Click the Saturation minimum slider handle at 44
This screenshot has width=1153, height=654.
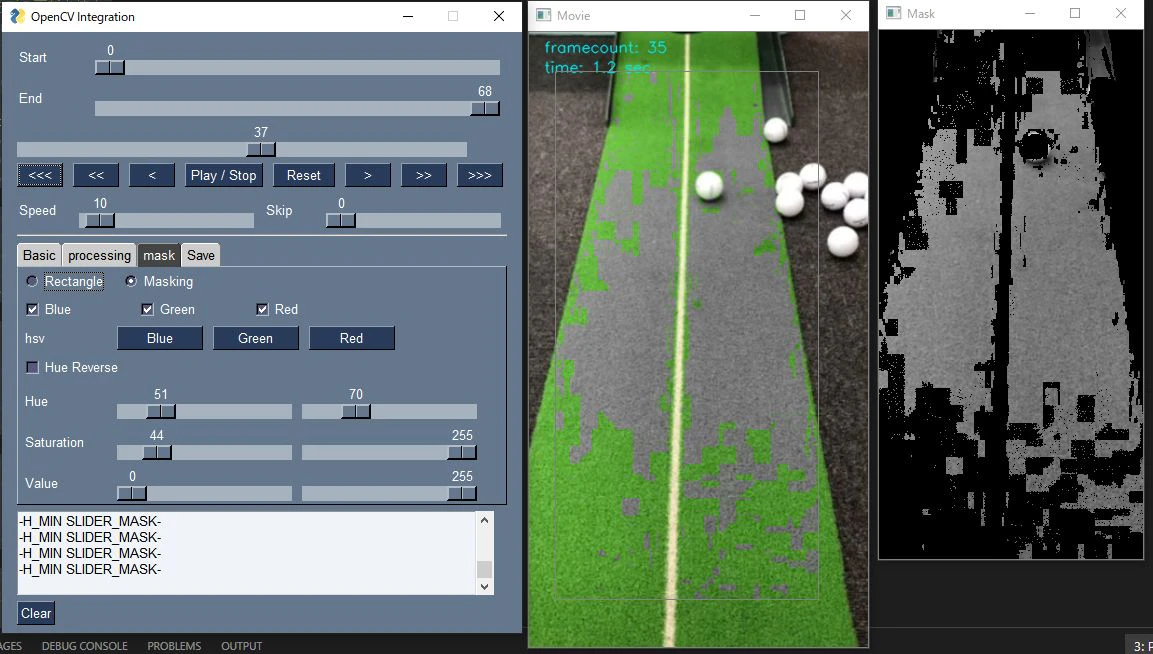click(157, 452)
